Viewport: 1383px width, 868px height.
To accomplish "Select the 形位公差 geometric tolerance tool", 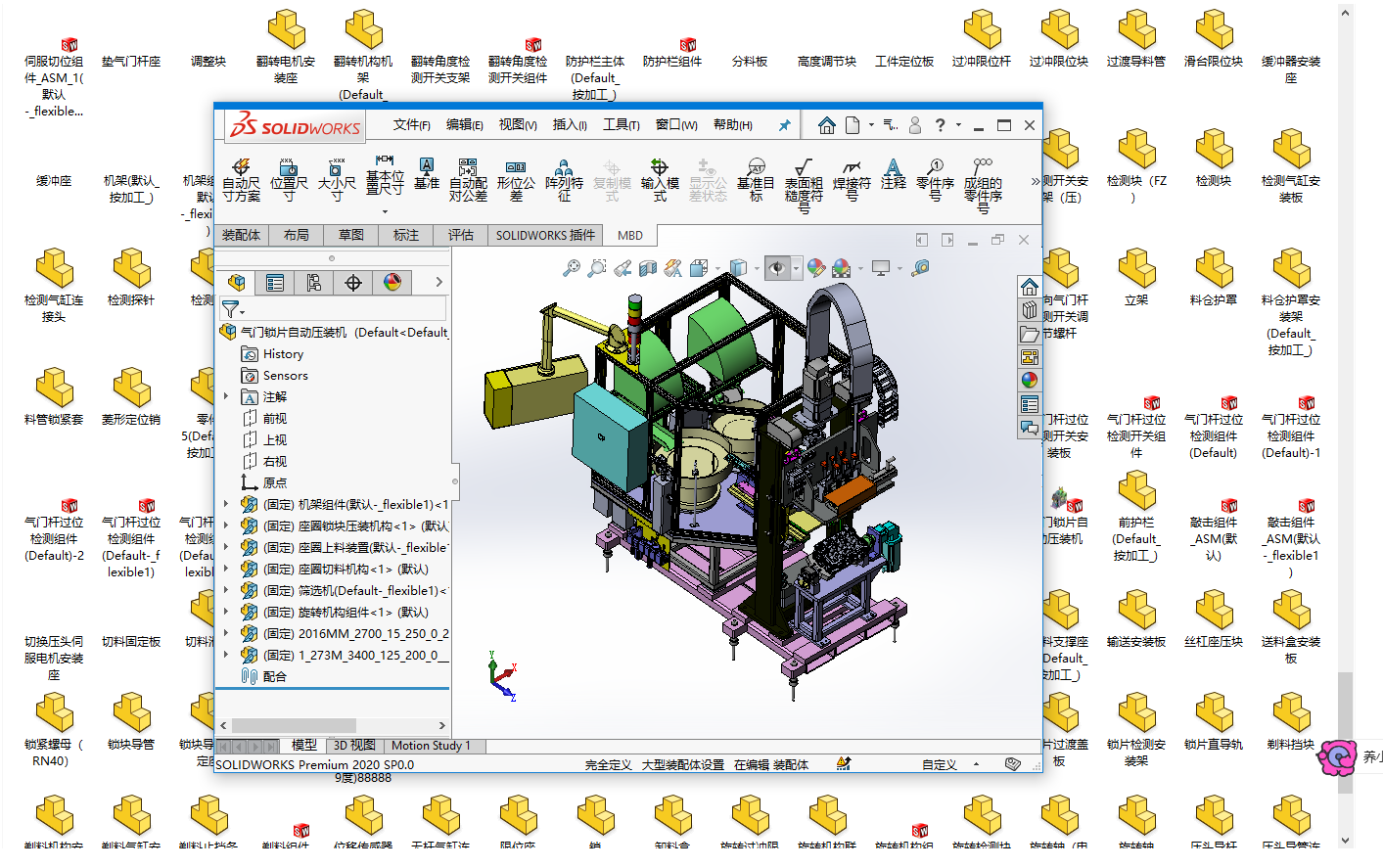I will (516, 179).
